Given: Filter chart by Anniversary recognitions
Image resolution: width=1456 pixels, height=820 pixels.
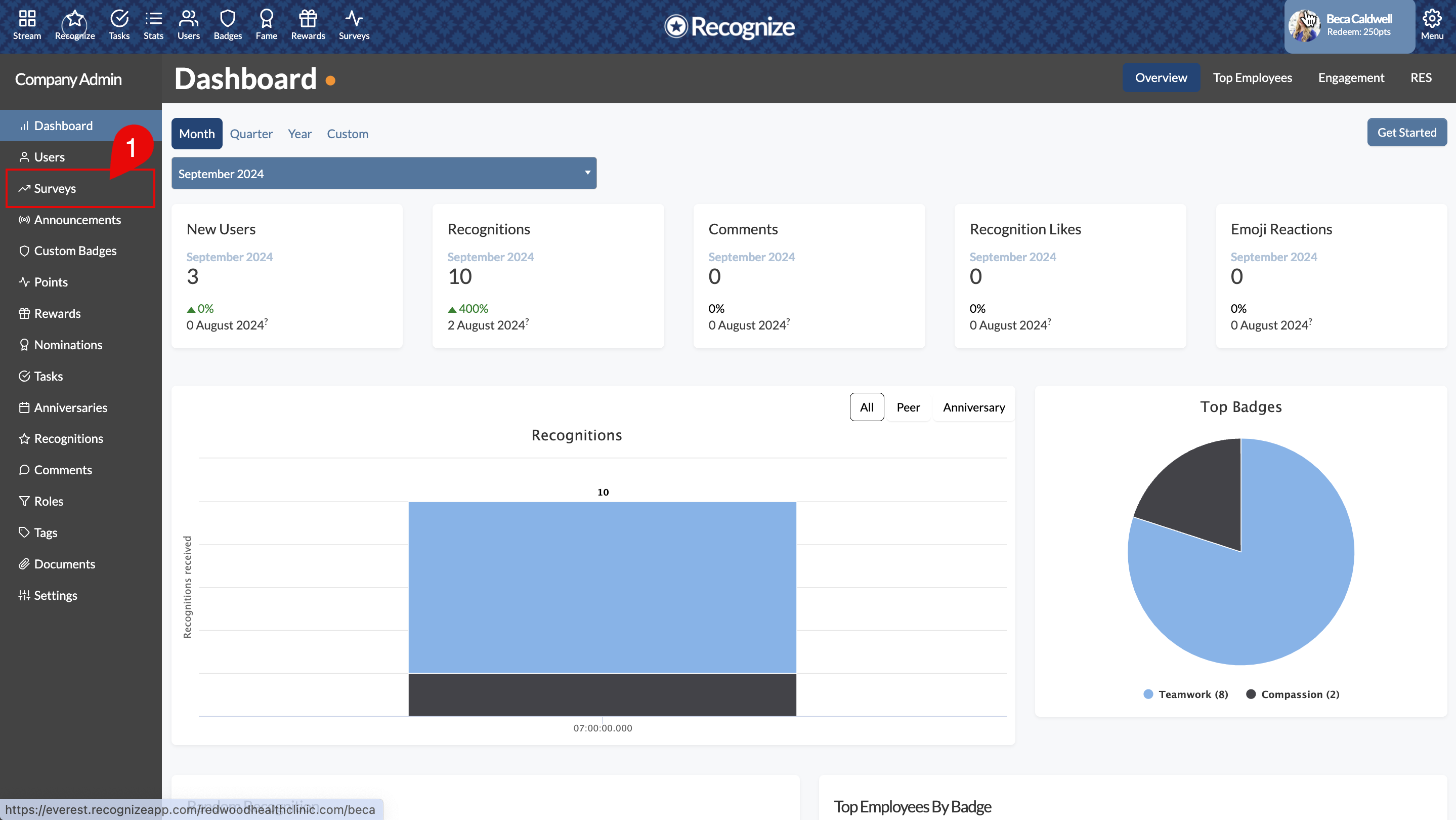Looking at the screenshot, I should point(974,407).
